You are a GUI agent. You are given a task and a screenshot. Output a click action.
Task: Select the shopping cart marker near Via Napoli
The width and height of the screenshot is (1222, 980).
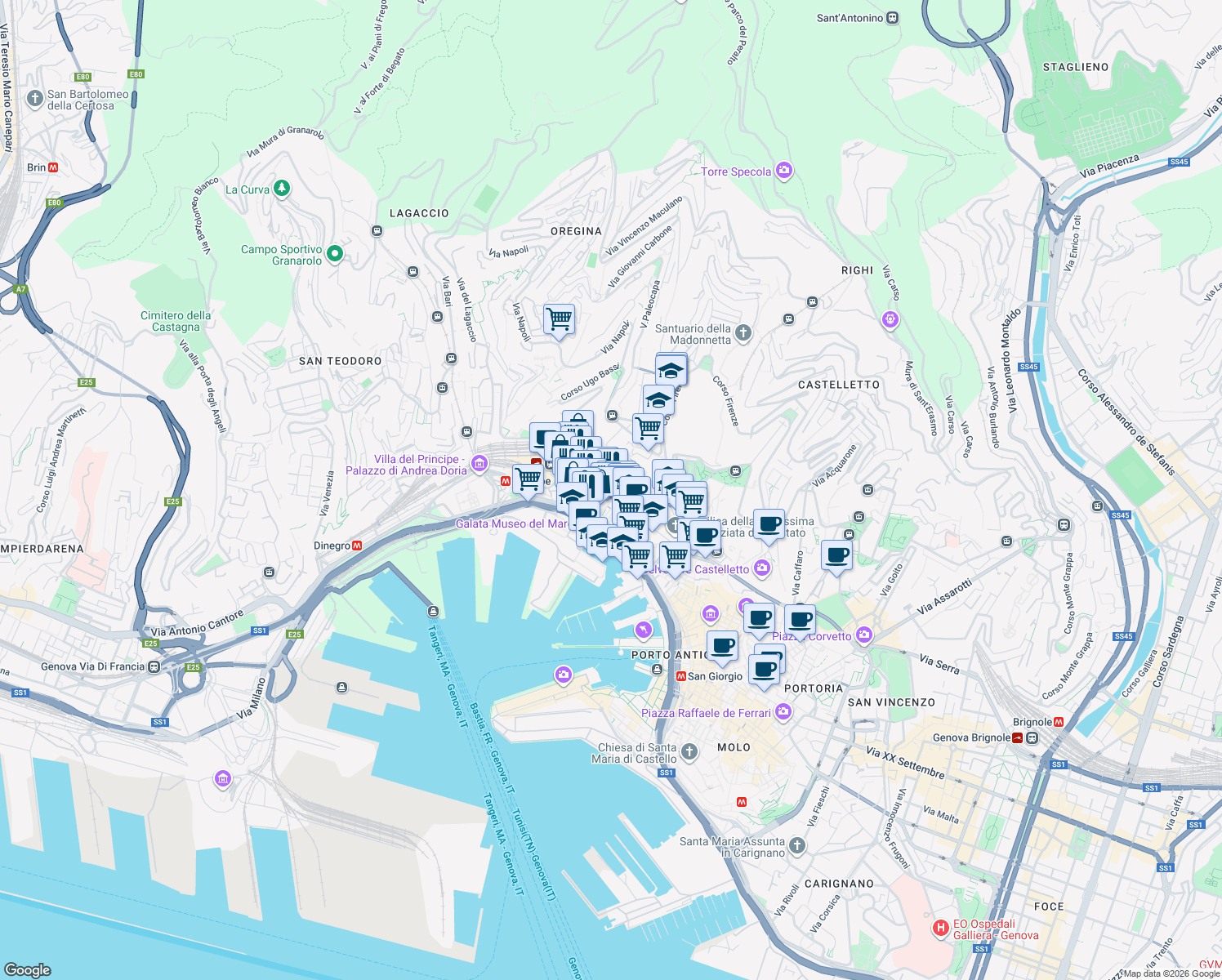(559, 320)
